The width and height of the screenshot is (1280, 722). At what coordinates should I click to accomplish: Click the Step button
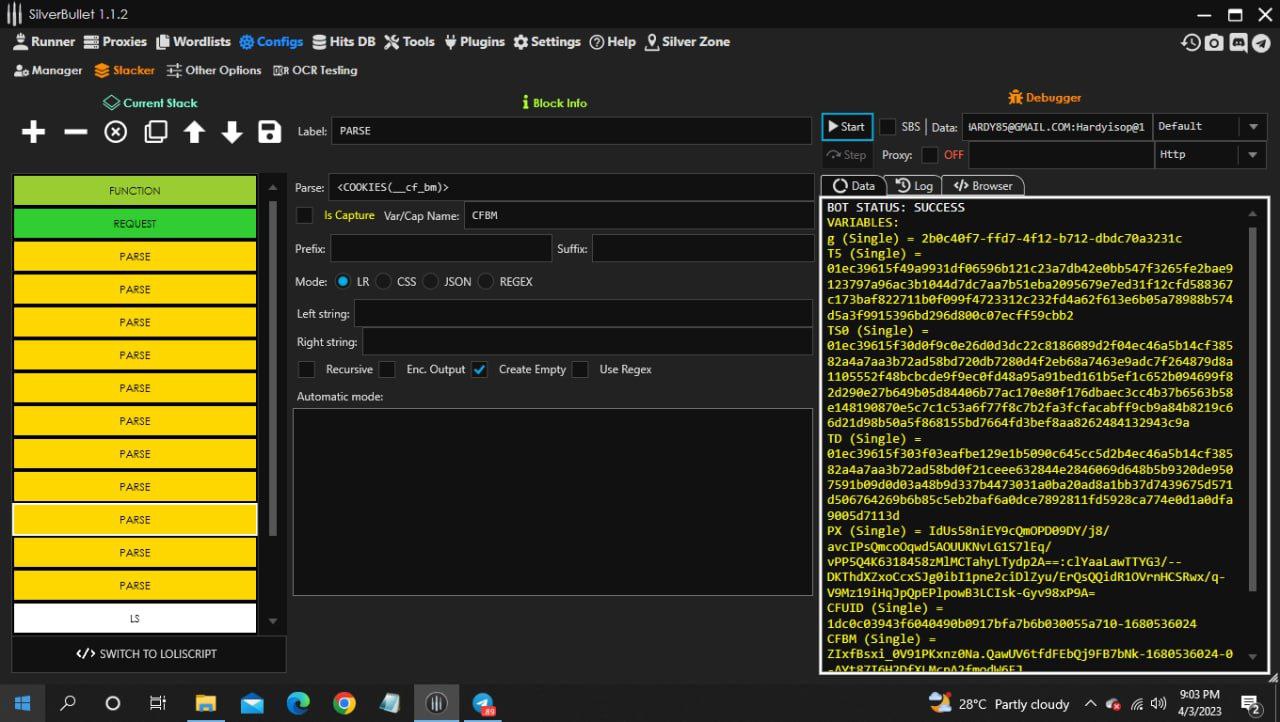tap(847, 155)
